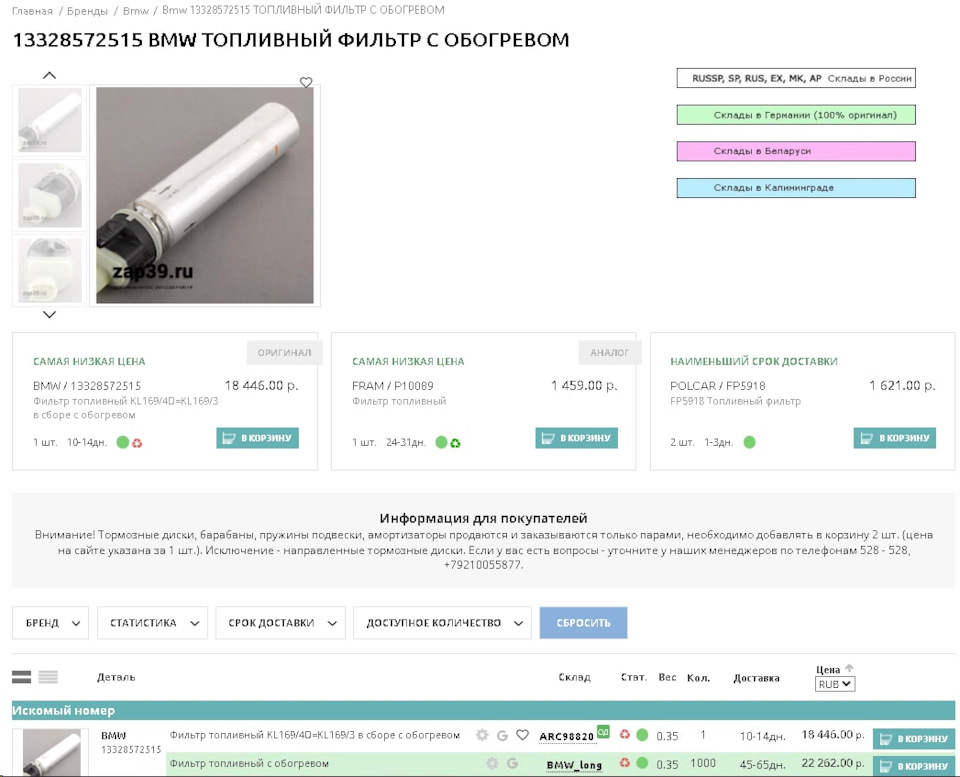Add the product to favorites via heart icon
960x777 pixels.
click(306, 83)
